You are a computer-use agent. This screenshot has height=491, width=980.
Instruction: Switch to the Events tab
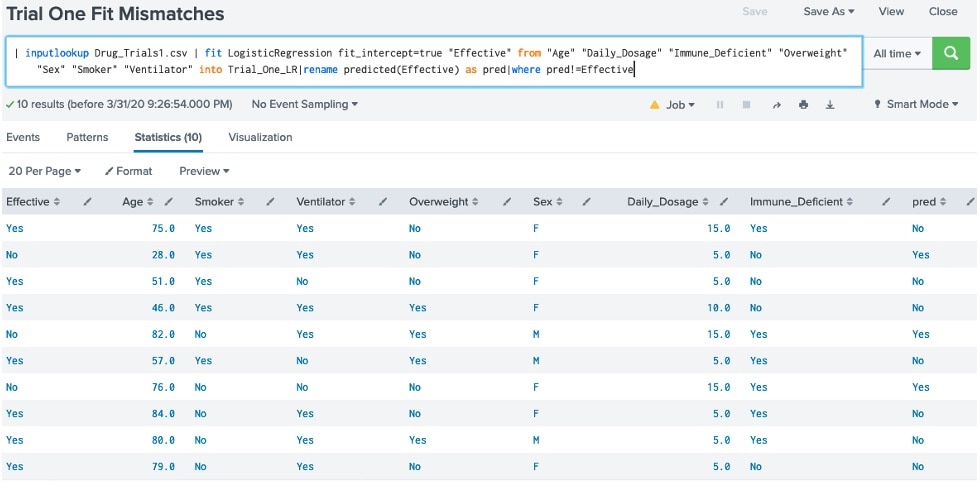pos(23,137)
